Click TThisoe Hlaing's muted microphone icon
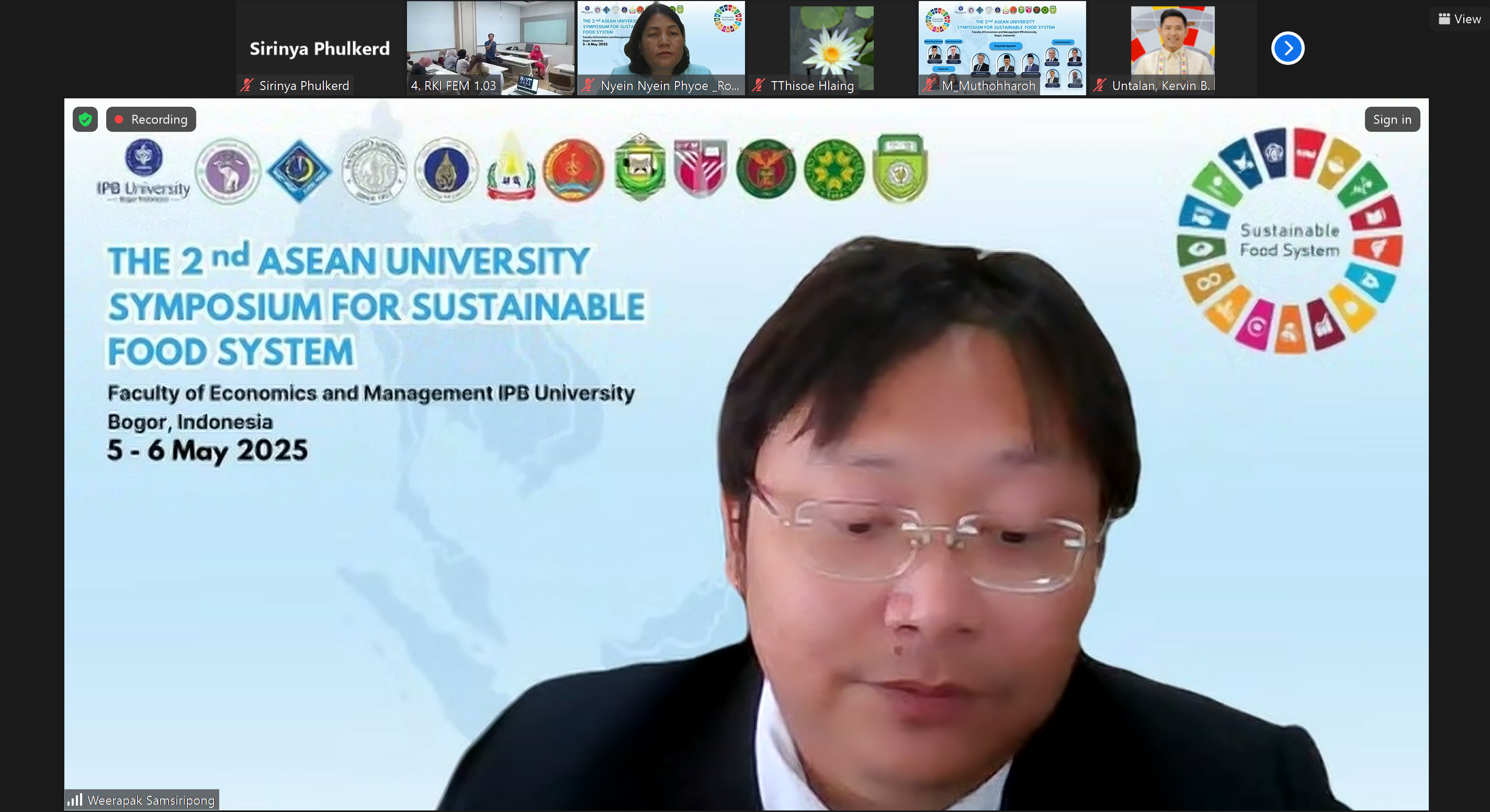The image size is (1490, 812). click(758, 85)
